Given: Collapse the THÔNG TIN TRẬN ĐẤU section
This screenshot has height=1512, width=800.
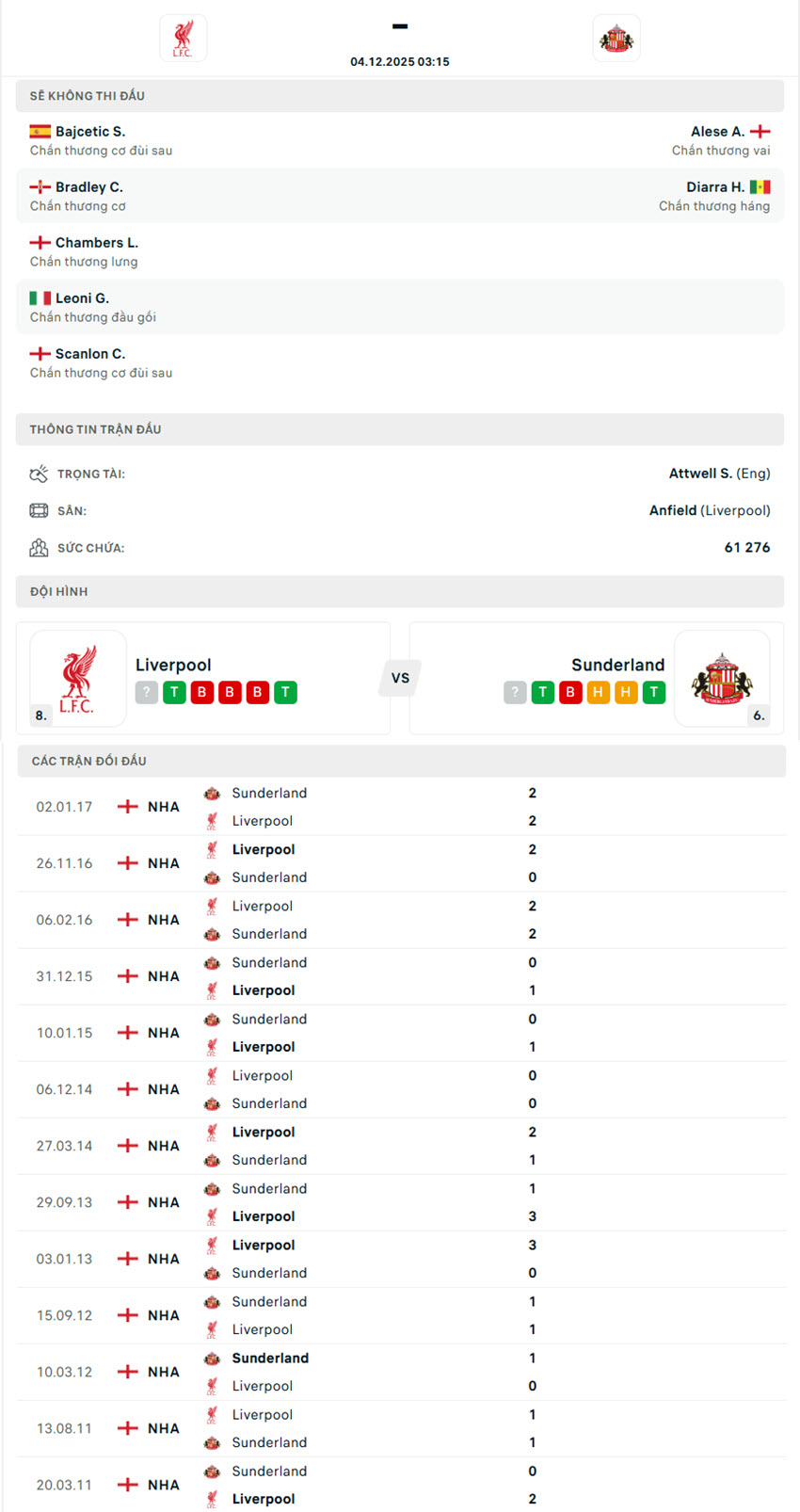Looking at the screenshot, I should tap(400, 429).
